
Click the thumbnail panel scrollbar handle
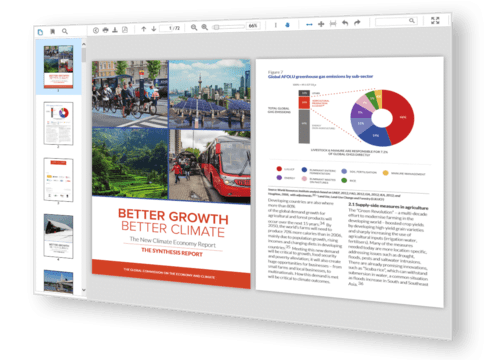(84, 55)
